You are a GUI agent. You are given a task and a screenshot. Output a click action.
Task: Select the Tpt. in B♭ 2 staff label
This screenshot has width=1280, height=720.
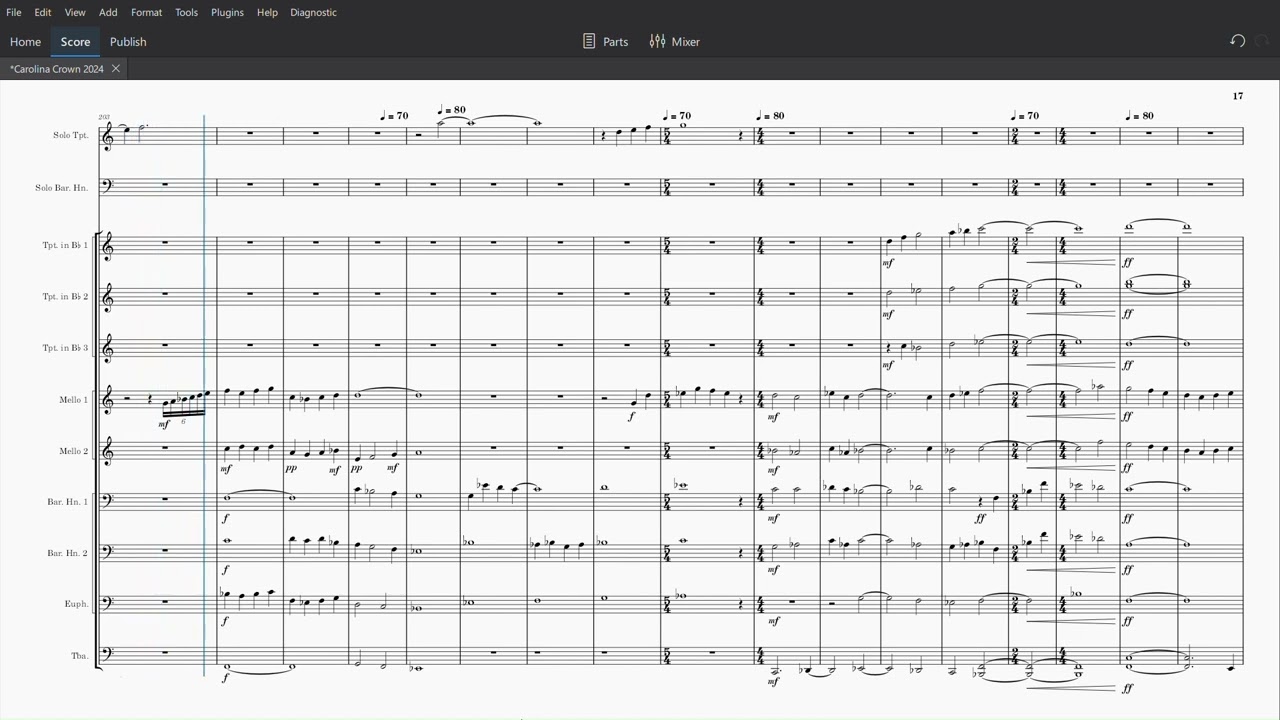(65, 297)
